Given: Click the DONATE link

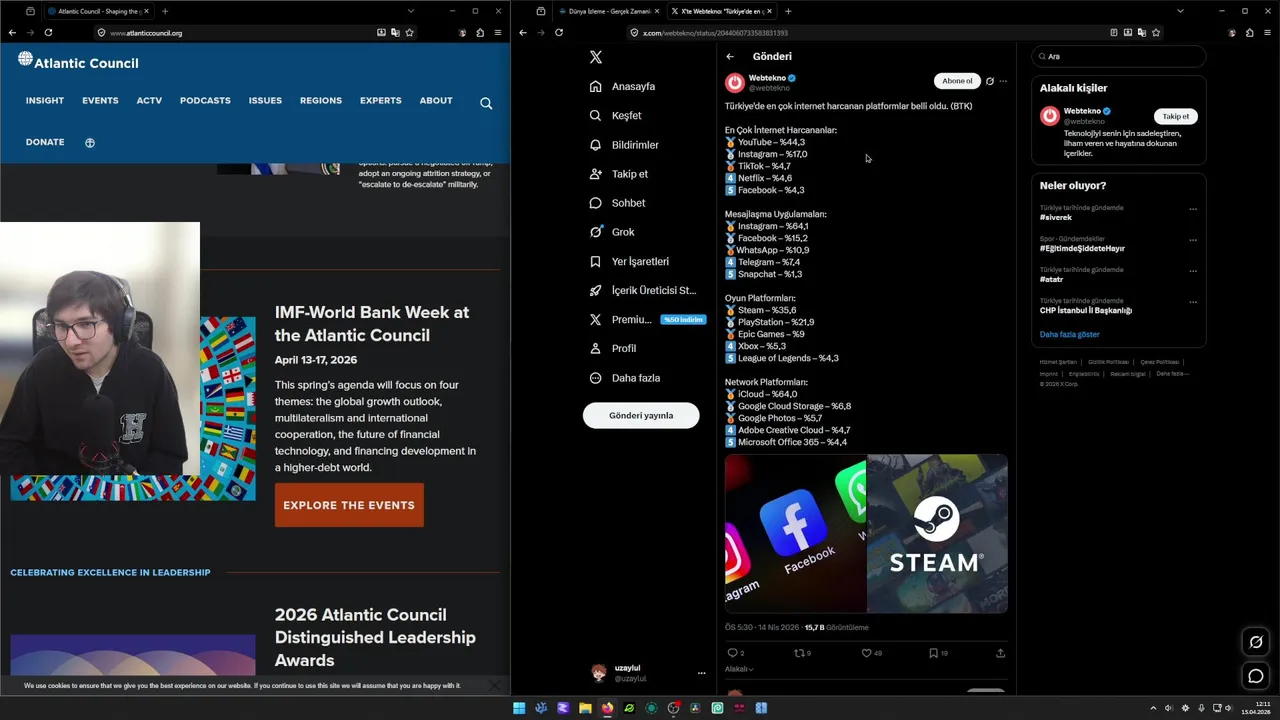Looking at the screenshot, I should (45, 142).
